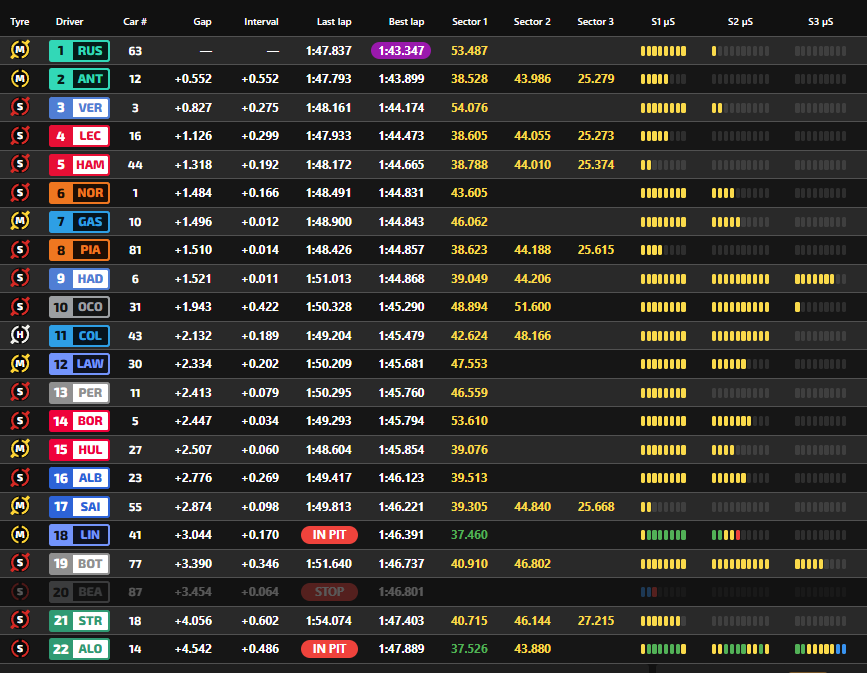The image size is (867, 673).
Task: Click the medium tyre icon for LIN
Action: tap(20, 535)
